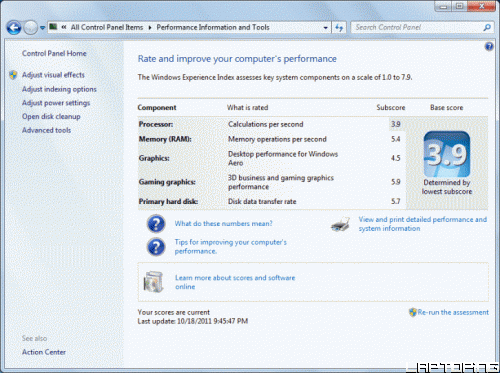Open Help with the blue question icon
500x373 pixels.
[489, 46]
